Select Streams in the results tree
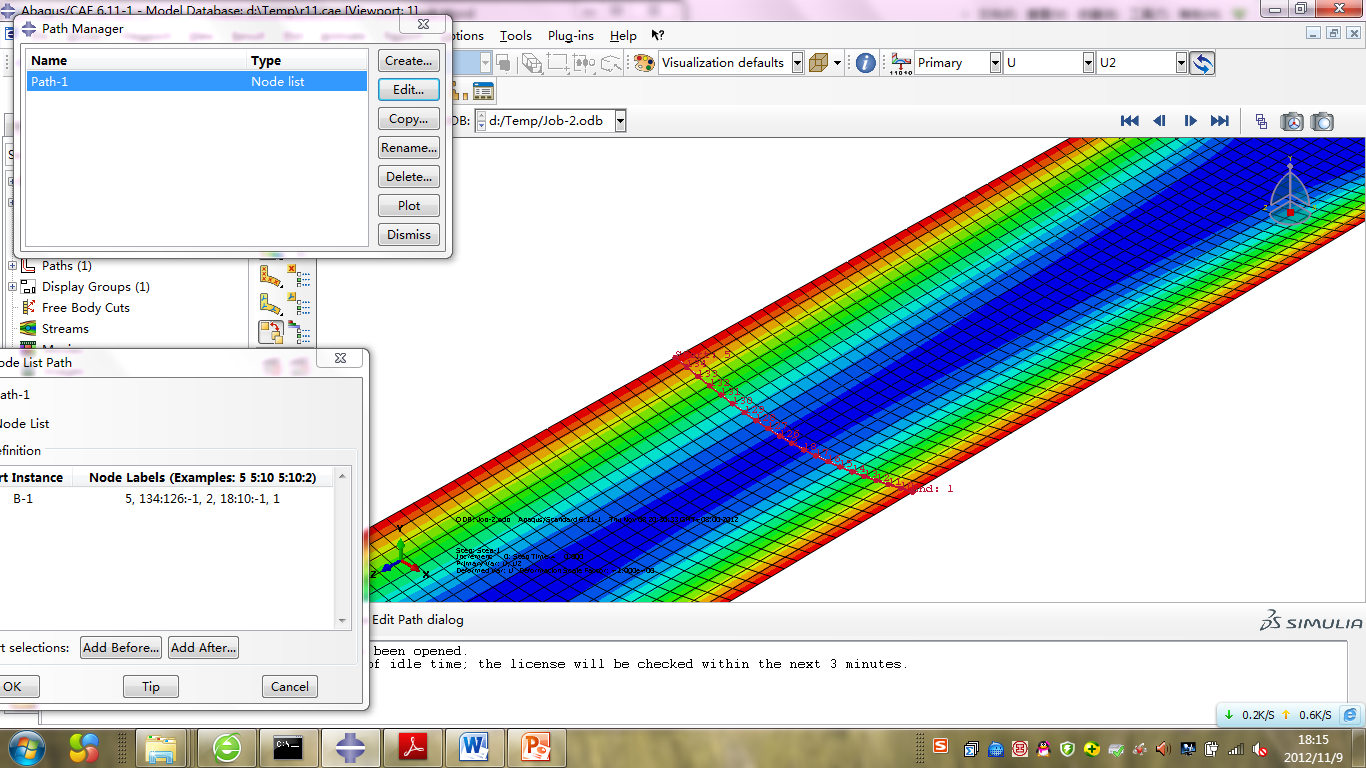The height and width of the screenshot is (768, 1366). click(65, 329)
